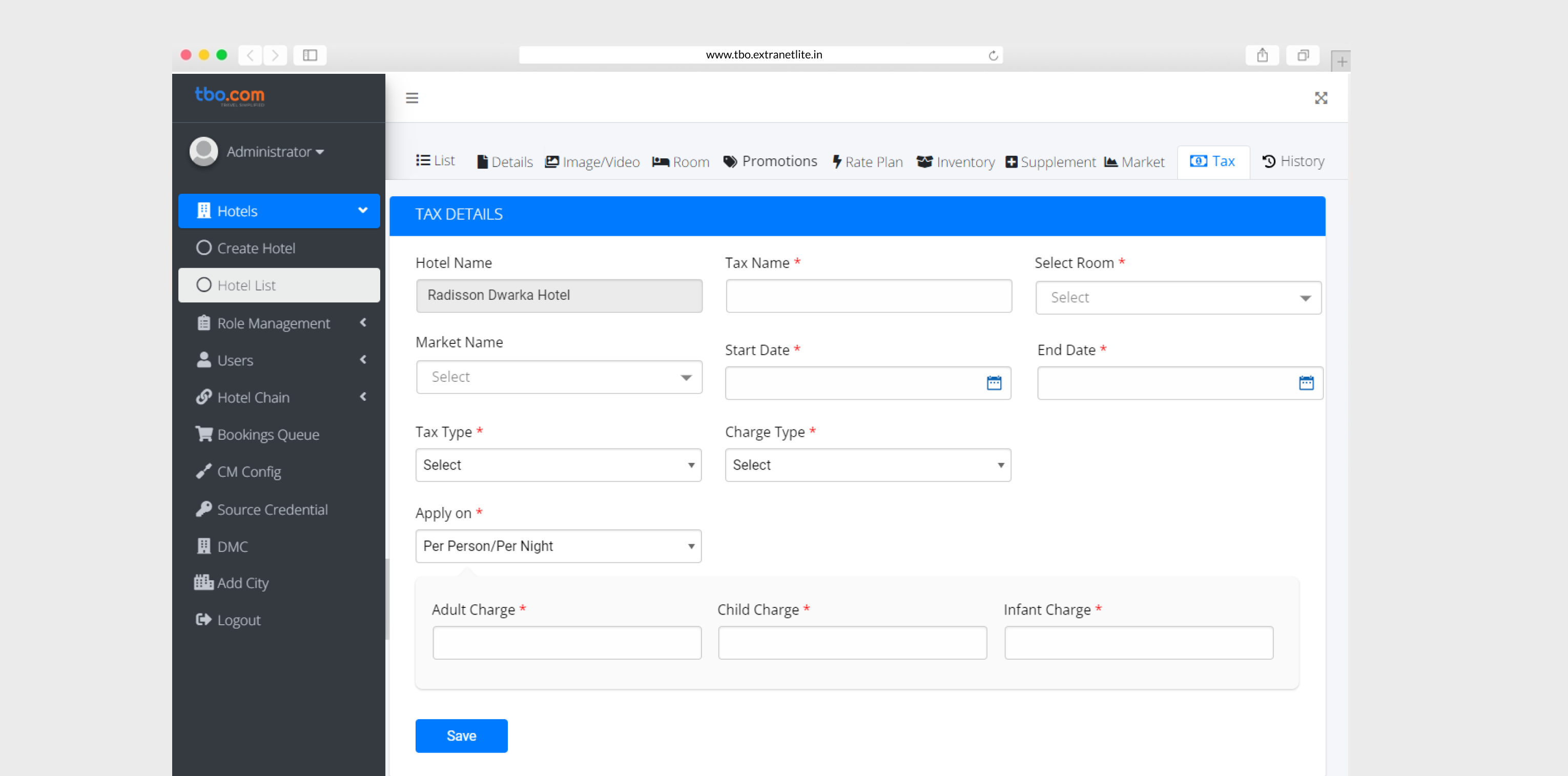Open Select Room dropdown

point(1178,298)
